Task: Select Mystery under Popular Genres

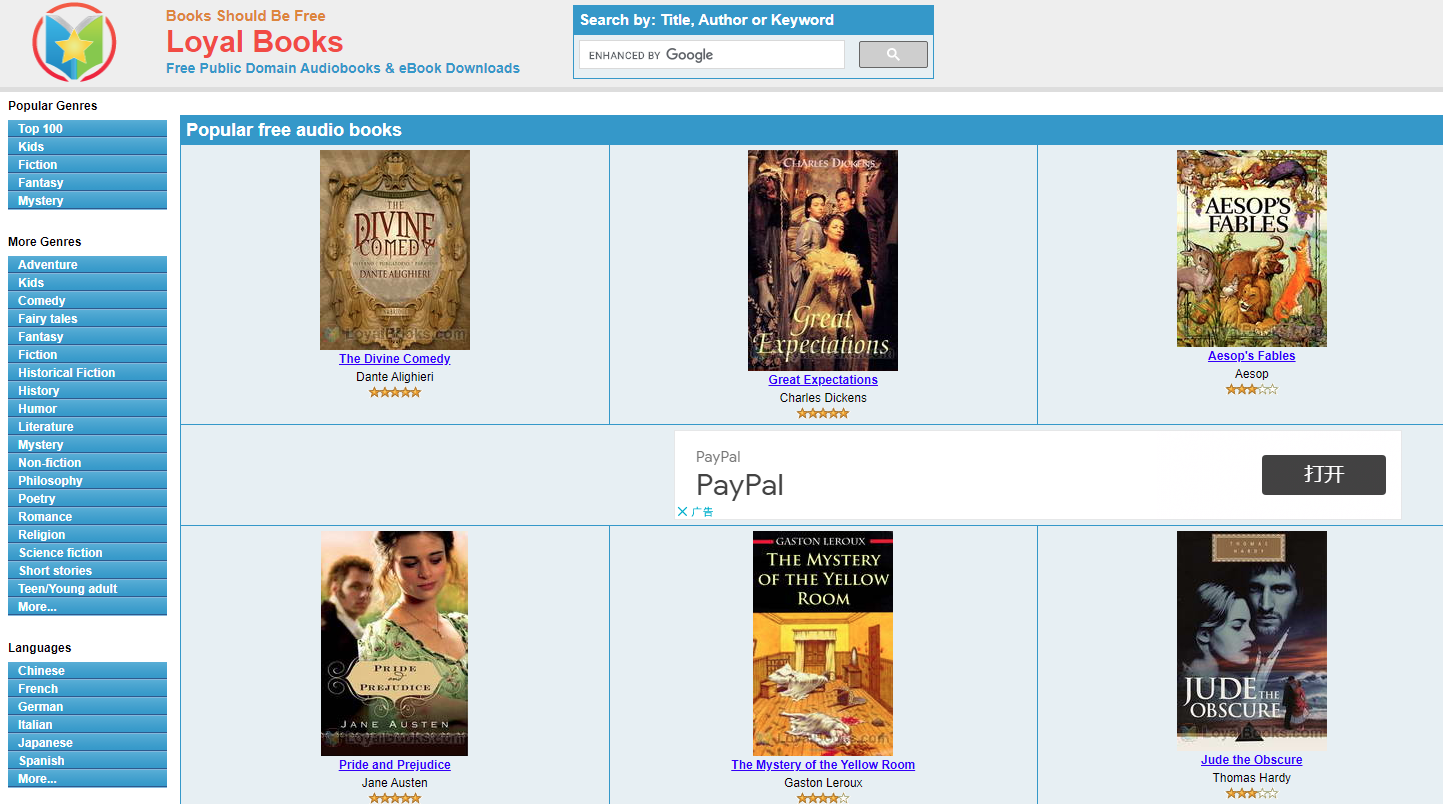Action: 87,201
